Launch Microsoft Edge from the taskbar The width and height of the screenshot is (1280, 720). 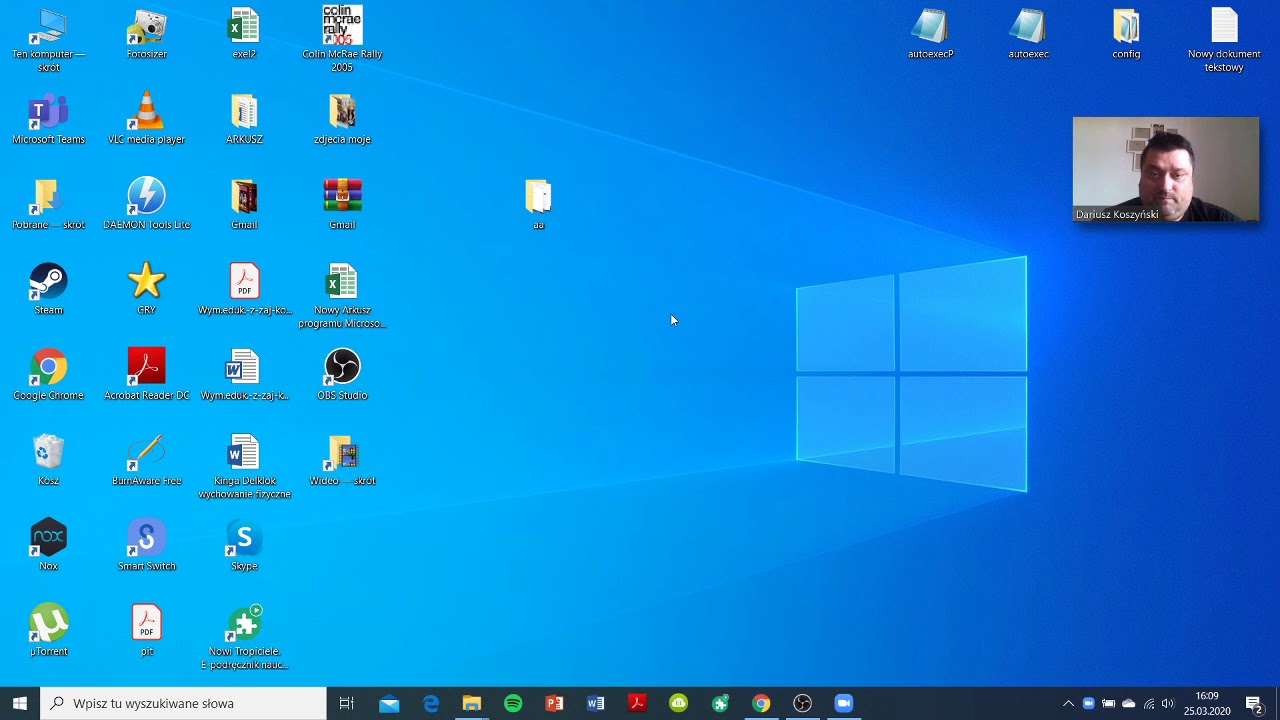coord(431,703)
